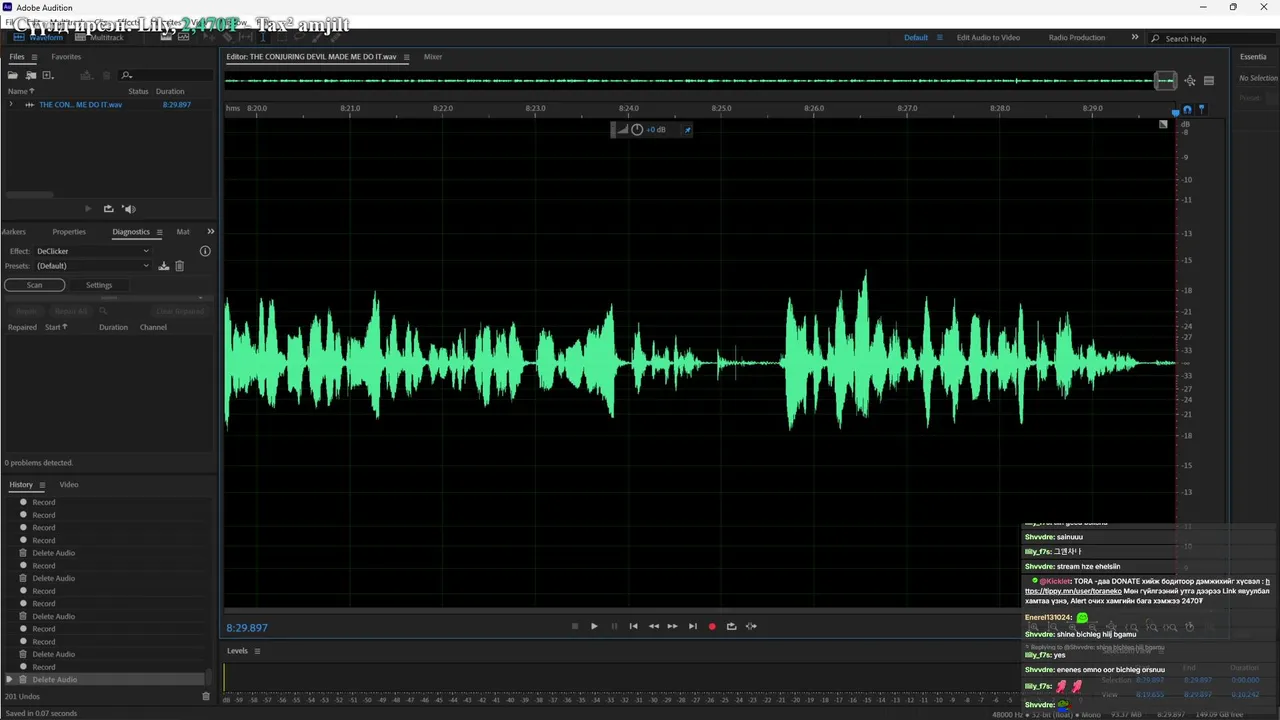Open the History panel menu
Screen dimensions: 1280x720
[x=42, y=485]
